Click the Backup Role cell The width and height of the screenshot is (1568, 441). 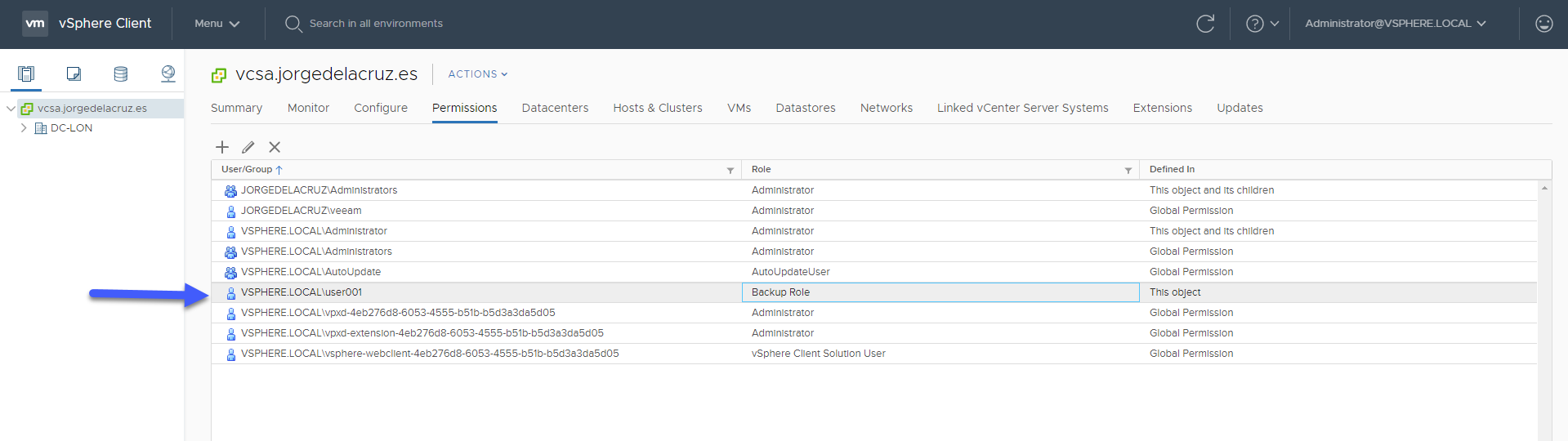(940, 292)
